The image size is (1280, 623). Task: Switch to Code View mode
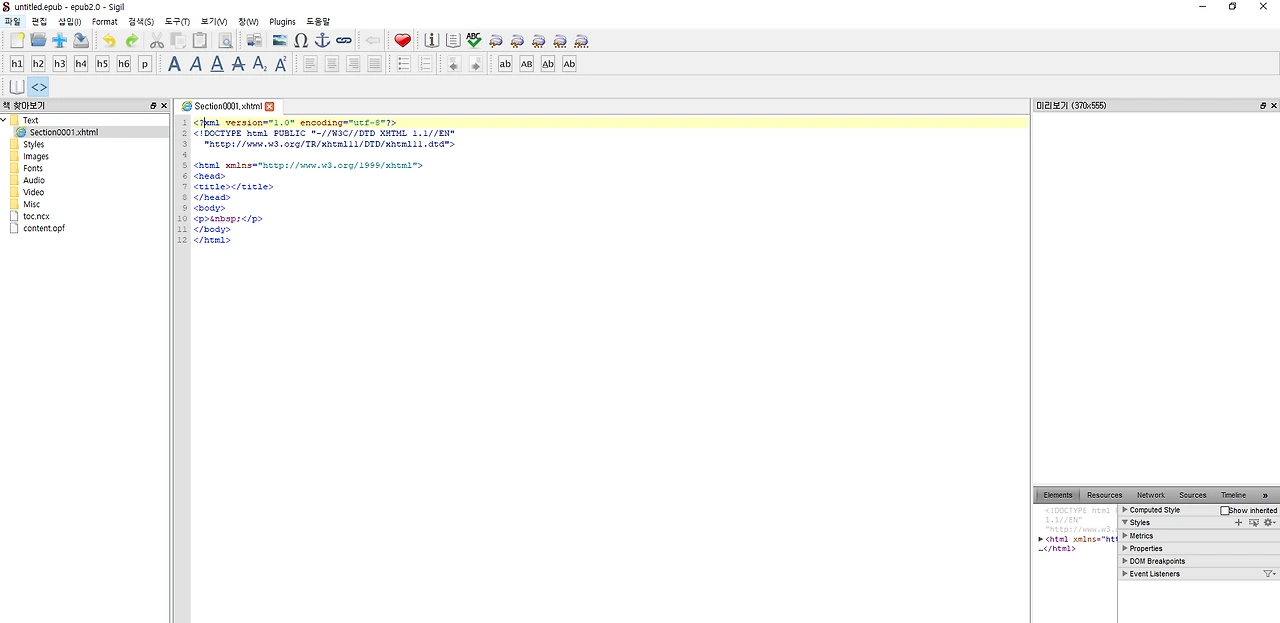pos(39,87)
